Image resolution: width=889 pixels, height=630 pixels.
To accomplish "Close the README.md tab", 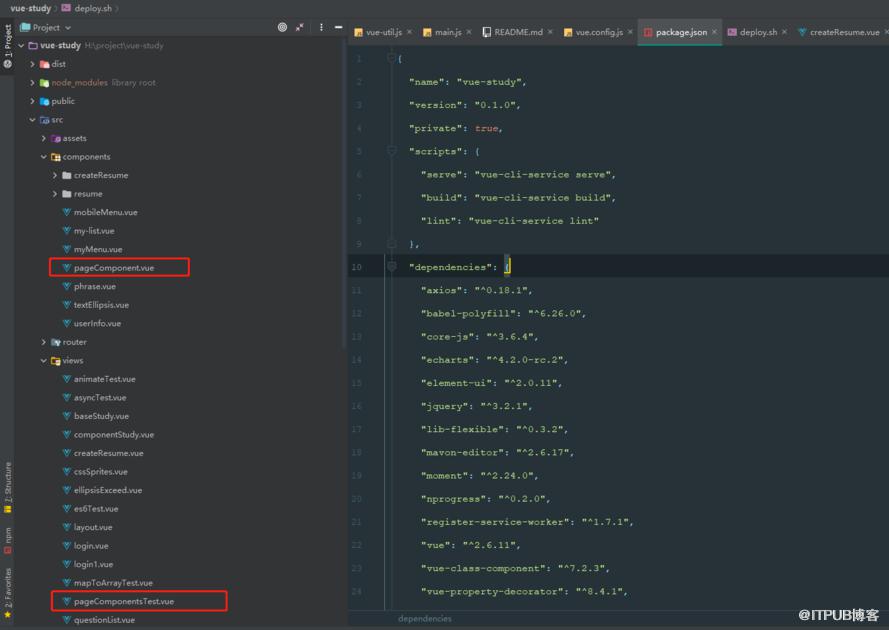I will 550,32.
